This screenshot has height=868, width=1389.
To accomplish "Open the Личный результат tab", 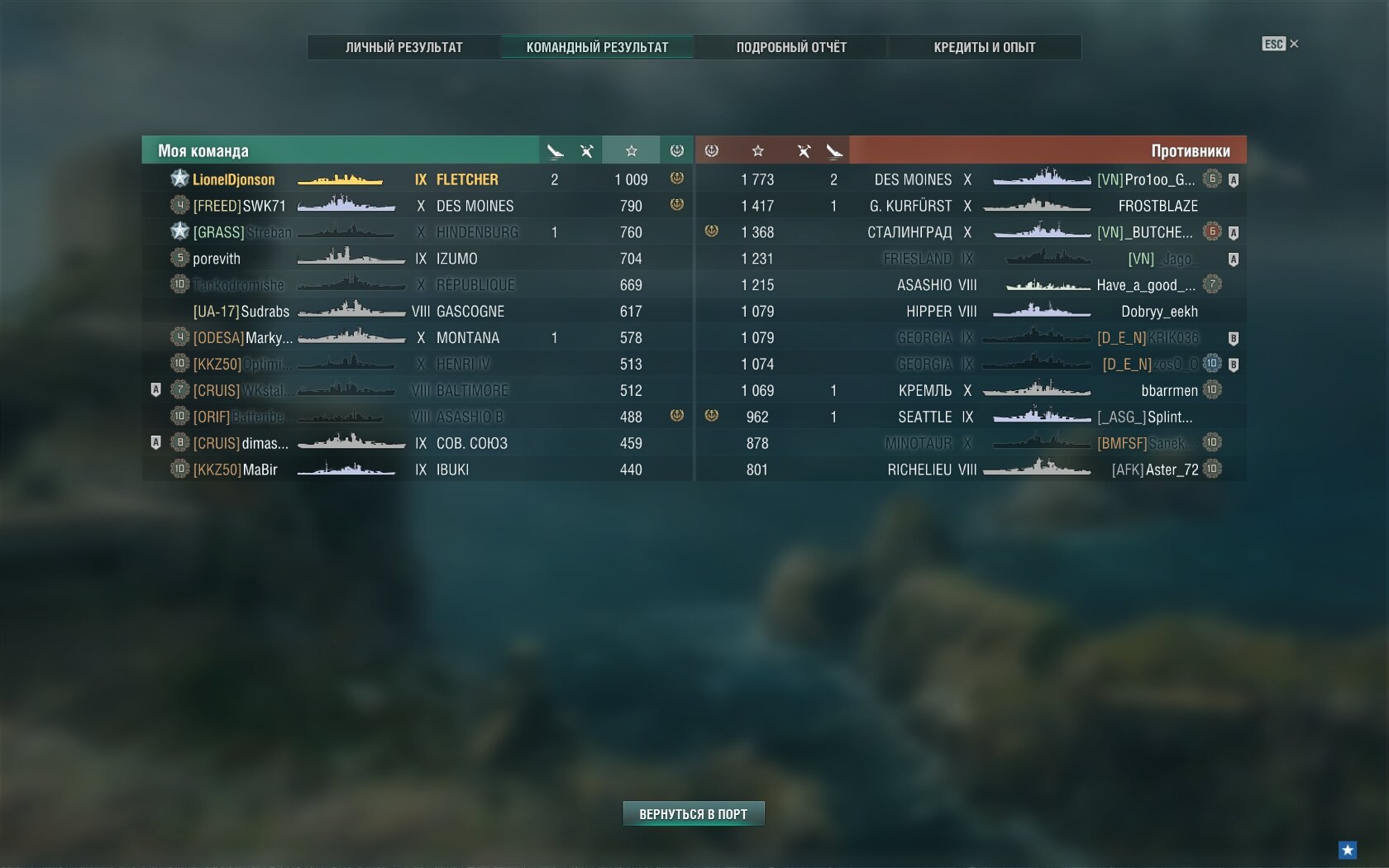I will 403,47.
